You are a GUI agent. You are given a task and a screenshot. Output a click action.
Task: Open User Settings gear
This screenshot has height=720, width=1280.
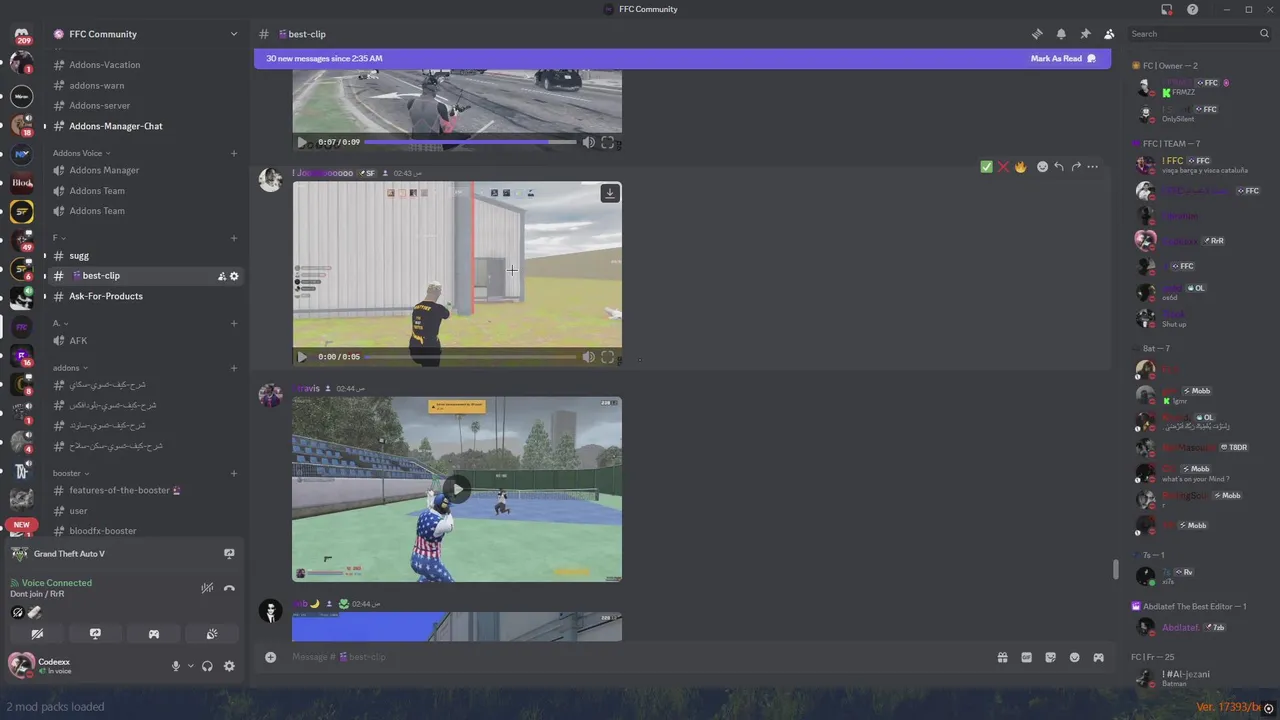click(x=229, y=666)
